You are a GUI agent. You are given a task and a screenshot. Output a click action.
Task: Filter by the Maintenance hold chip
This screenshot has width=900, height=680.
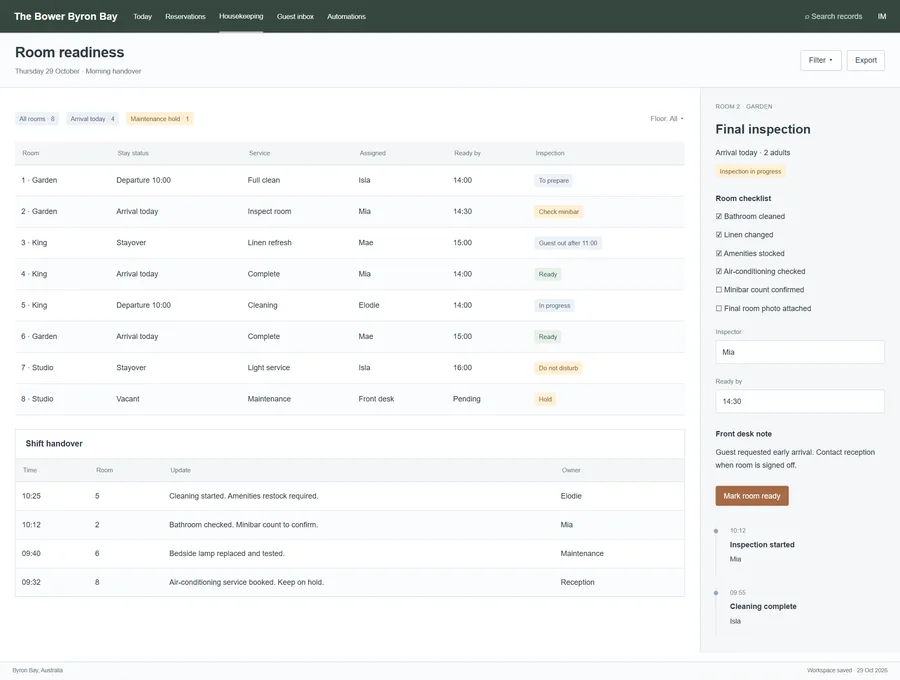[x=160, y=119]
